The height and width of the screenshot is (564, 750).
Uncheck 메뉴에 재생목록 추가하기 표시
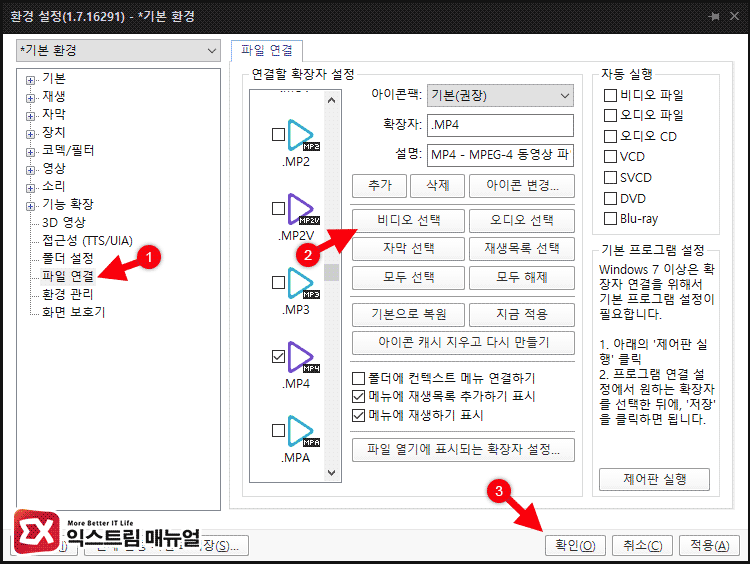358,397
